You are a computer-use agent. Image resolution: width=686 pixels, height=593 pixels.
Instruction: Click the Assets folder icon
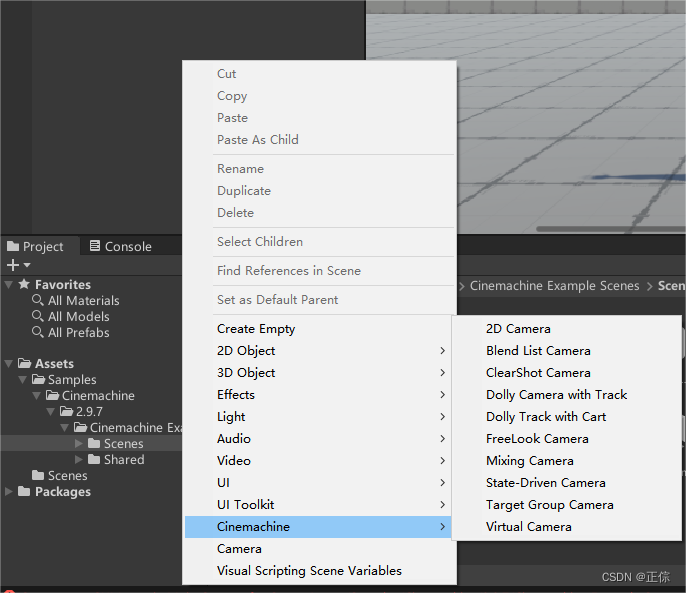pos(24,363)
